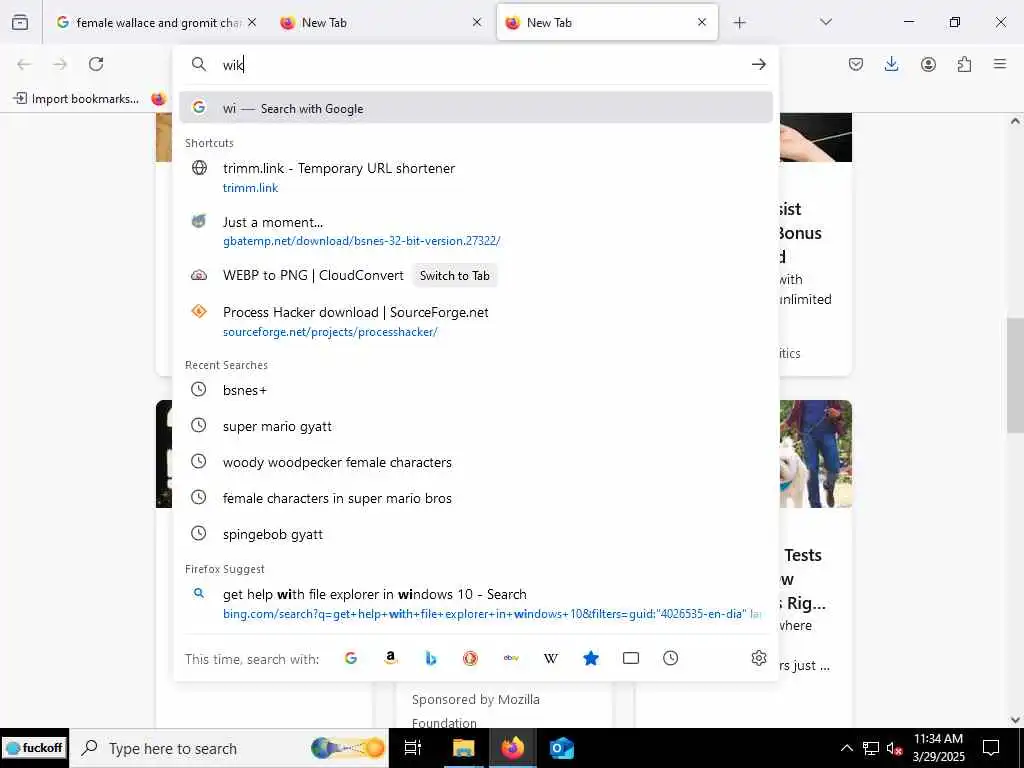Open the Firefox hamburger application menu
Viewport: 1024px width, 768px height.
click(1000, 64)
